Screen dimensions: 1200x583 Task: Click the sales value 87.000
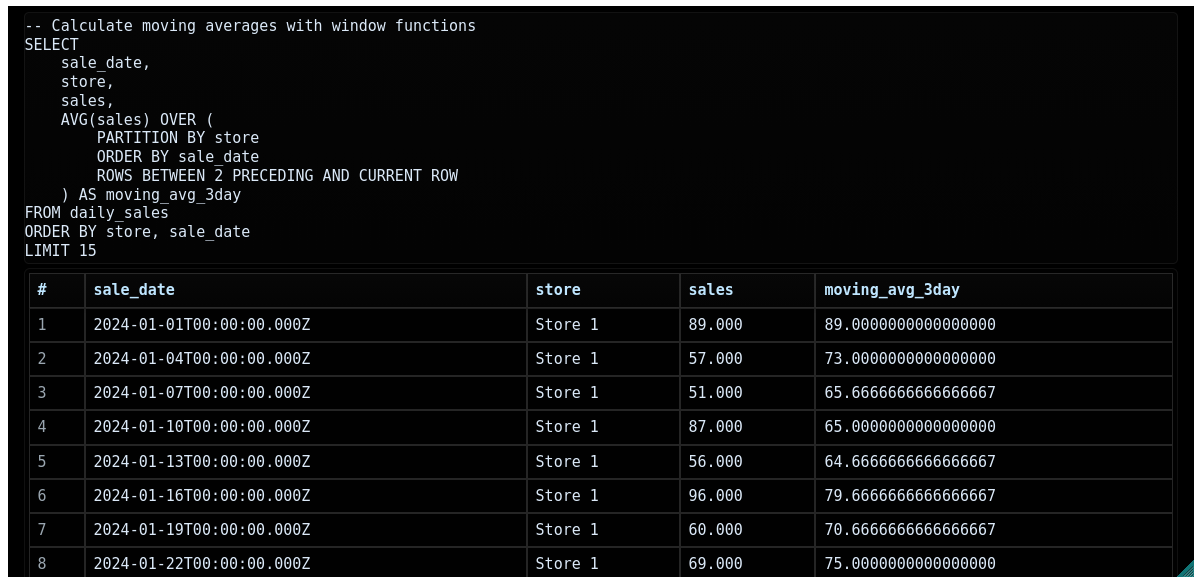click(x=747, y=427)
